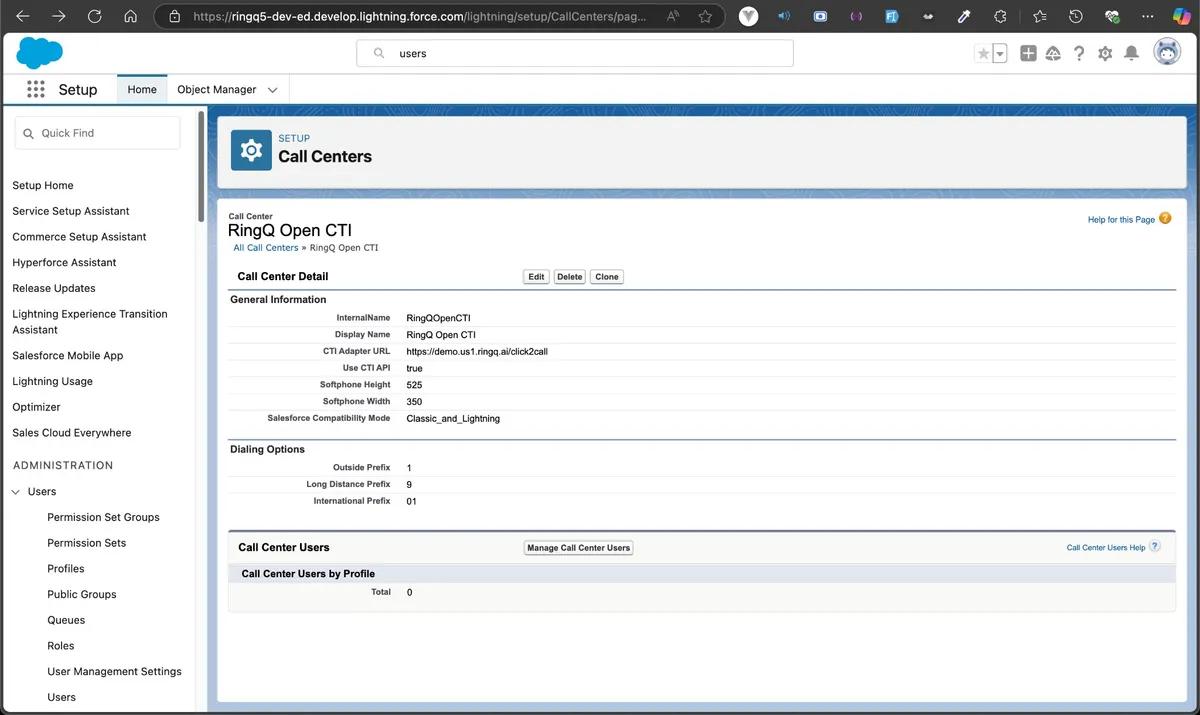Open Salesforce Mobile App in sidebar
The width and height of the screenshot is (1200, 715).
[67, 356]
